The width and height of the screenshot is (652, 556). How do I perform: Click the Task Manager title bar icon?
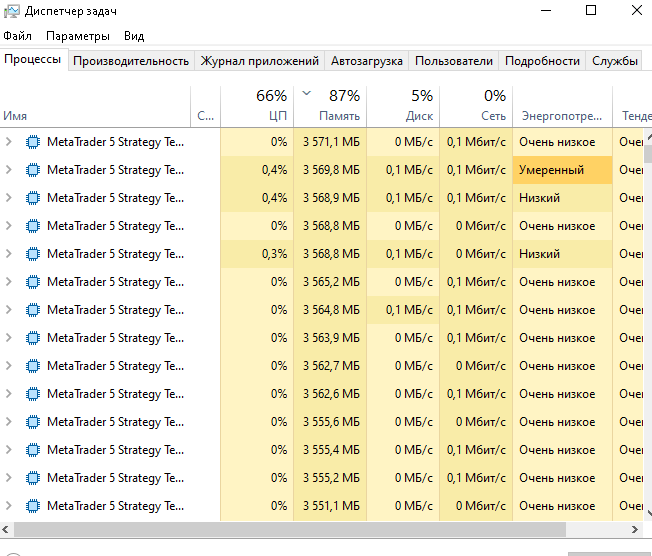[x=12, y=11]
